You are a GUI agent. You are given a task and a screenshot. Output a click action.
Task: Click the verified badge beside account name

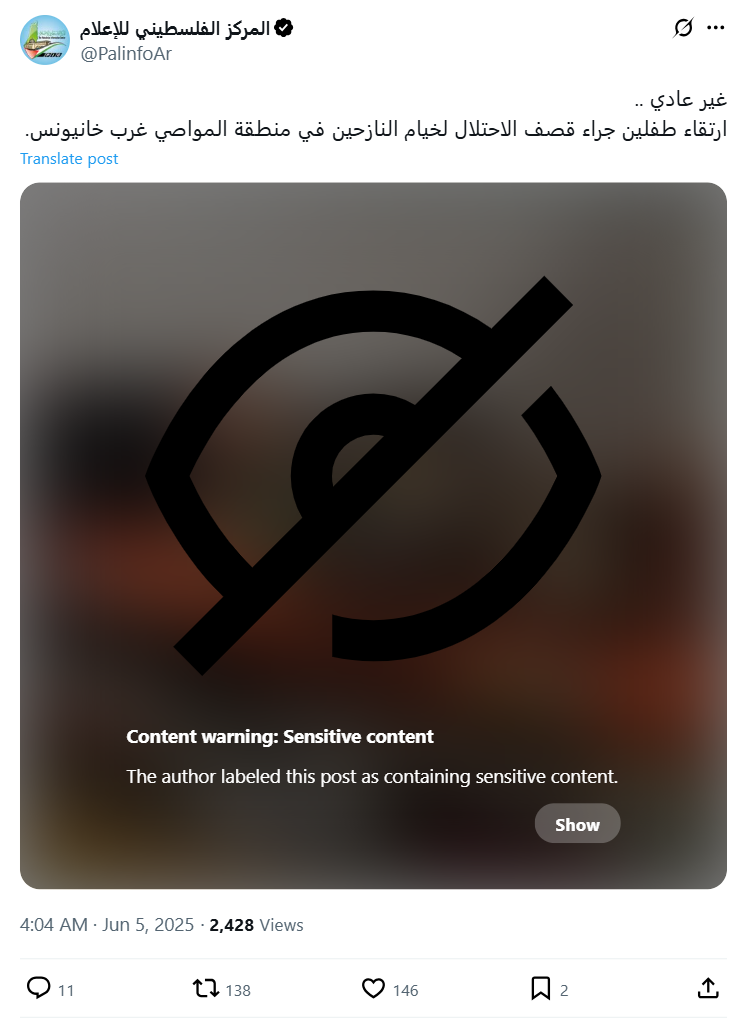tap(284, 29)
